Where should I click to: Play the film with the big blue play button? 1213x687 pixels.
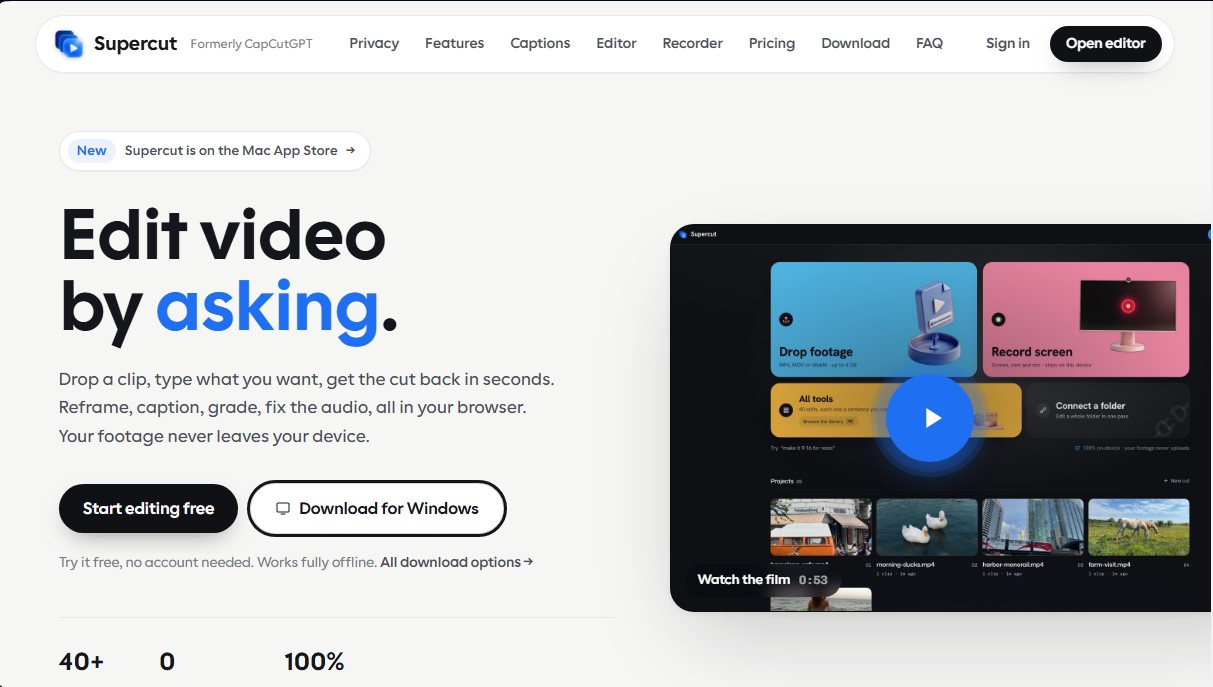pyautogui.click(x=930, y=418)
